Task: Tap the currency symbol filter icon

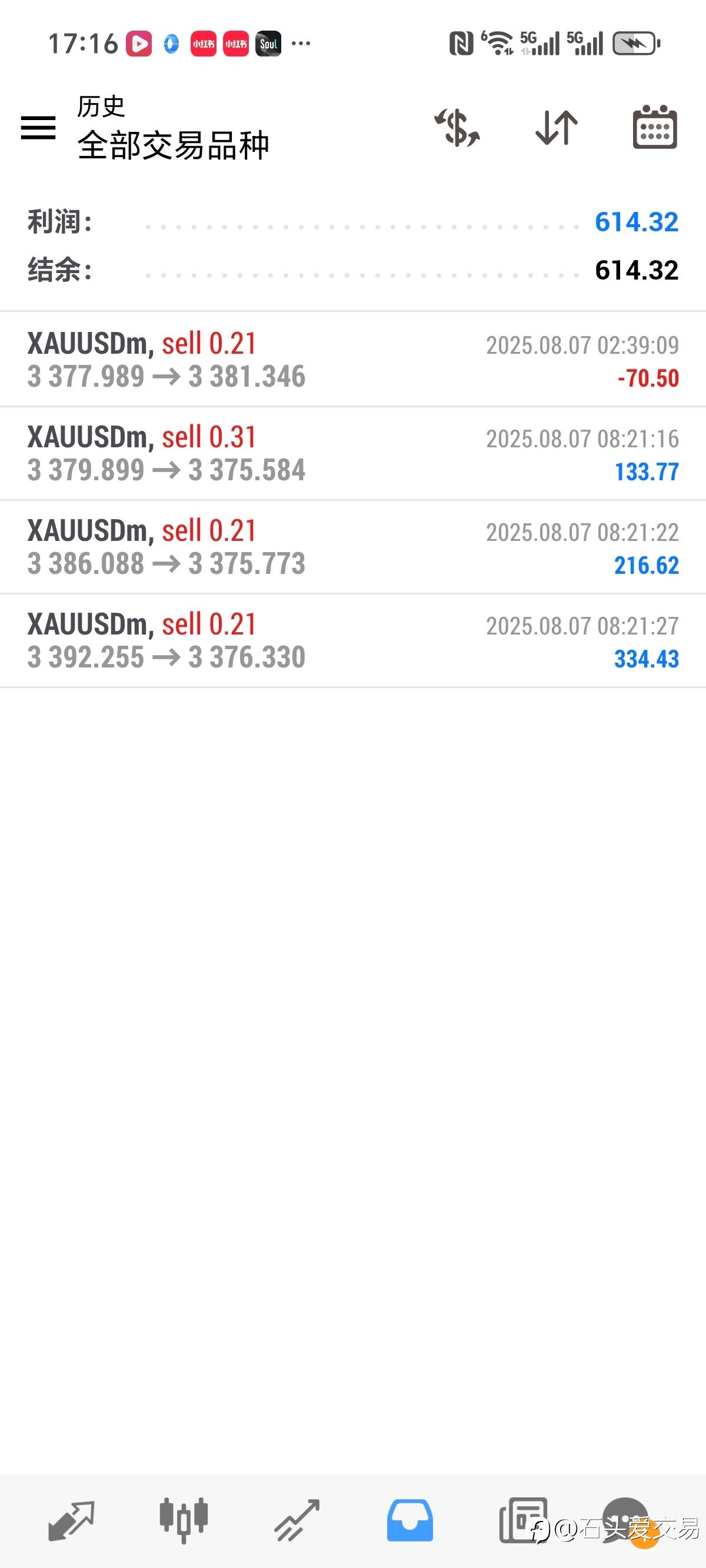Action: [x=457, y=128]
